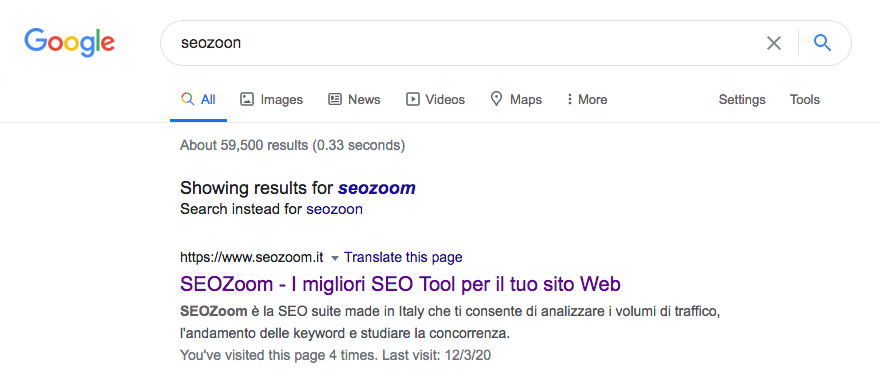Click inside the search input field
The height and width of the screenshot is (379, 880).
[466, 43]
